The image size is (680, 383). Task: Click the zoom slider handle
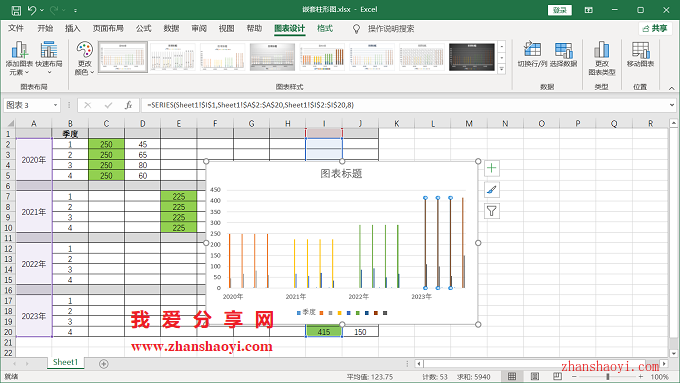(x=608, y=377)
